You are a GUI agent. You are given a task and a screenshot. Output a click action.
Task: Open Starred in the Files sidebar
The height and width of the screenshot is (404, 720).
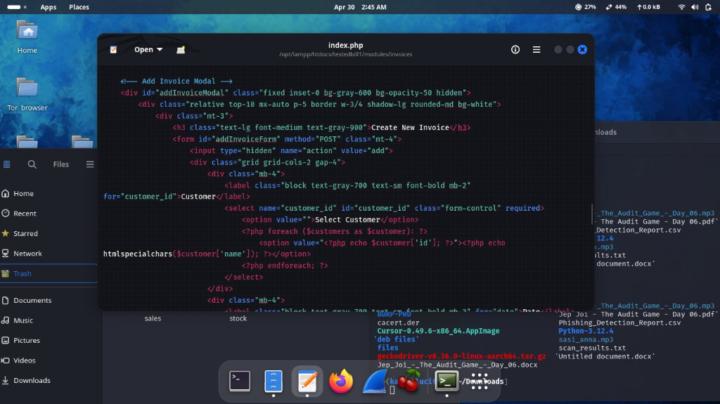26,233
